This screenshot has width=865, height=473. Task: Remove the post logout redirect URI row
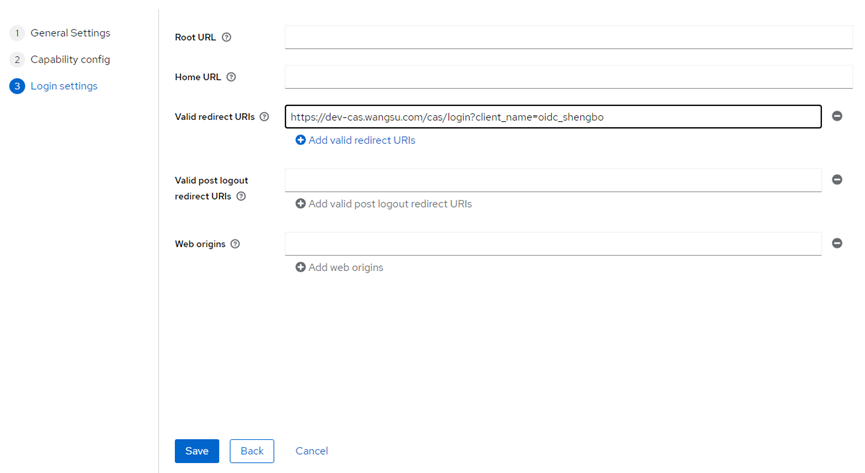[837, 180]
